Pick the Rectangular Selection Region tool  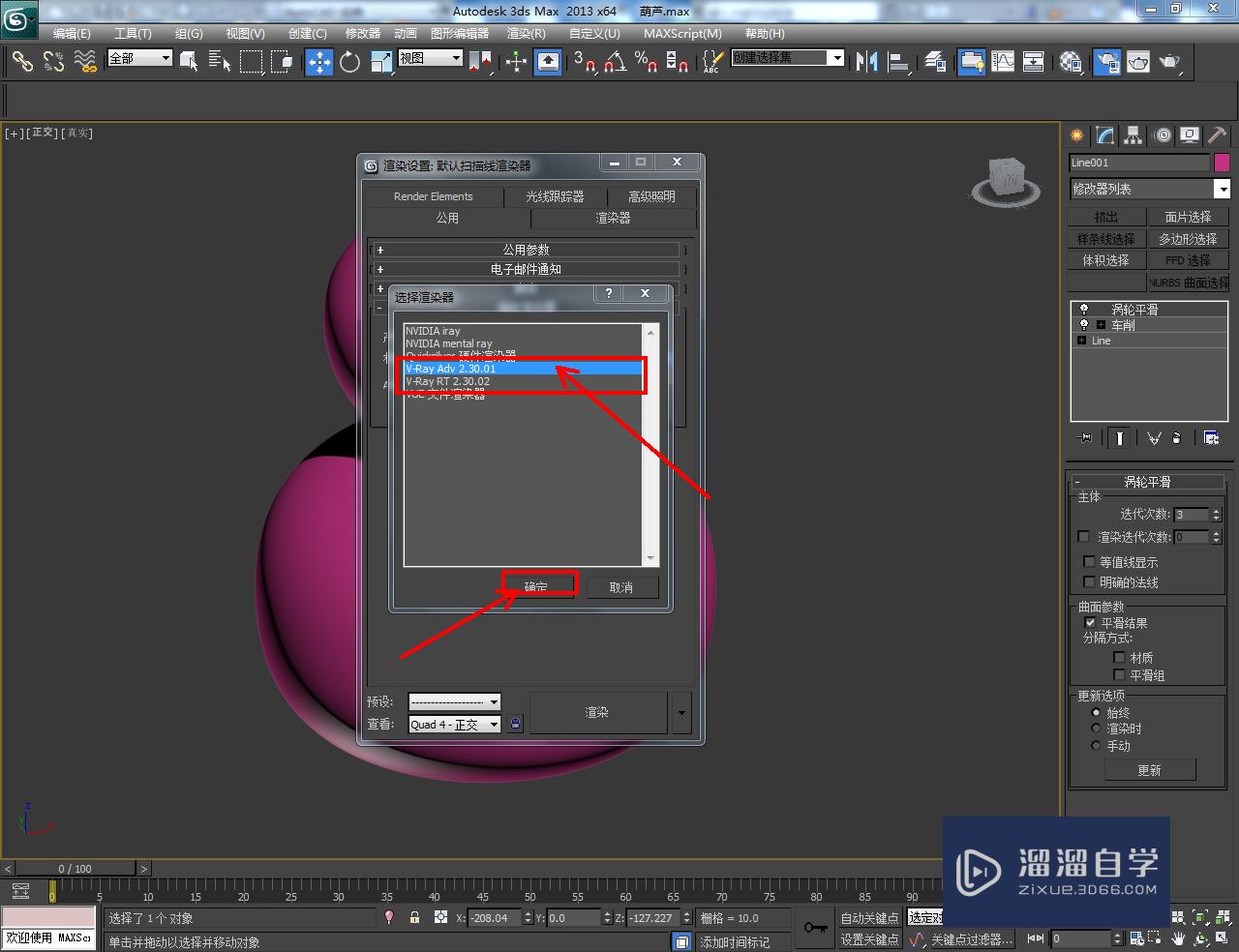251,62
